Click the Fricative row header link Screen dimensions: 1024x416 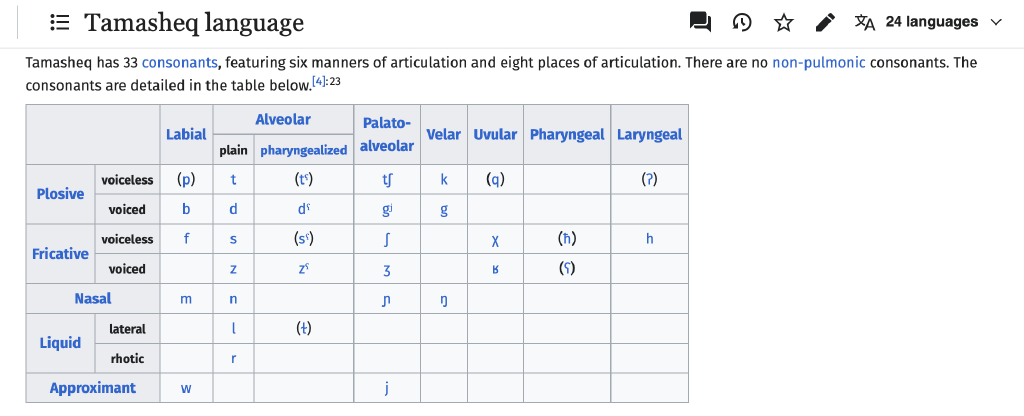tap(60, 253)
